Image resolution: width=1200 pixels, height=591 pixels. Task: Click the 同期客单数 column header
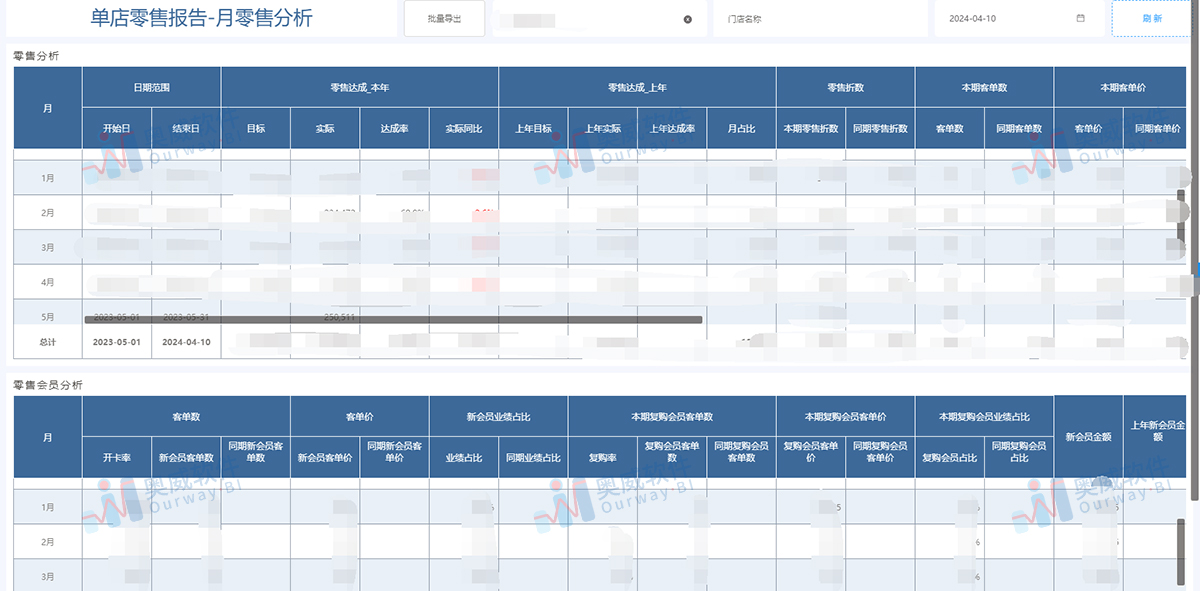tap(1018, 129)
